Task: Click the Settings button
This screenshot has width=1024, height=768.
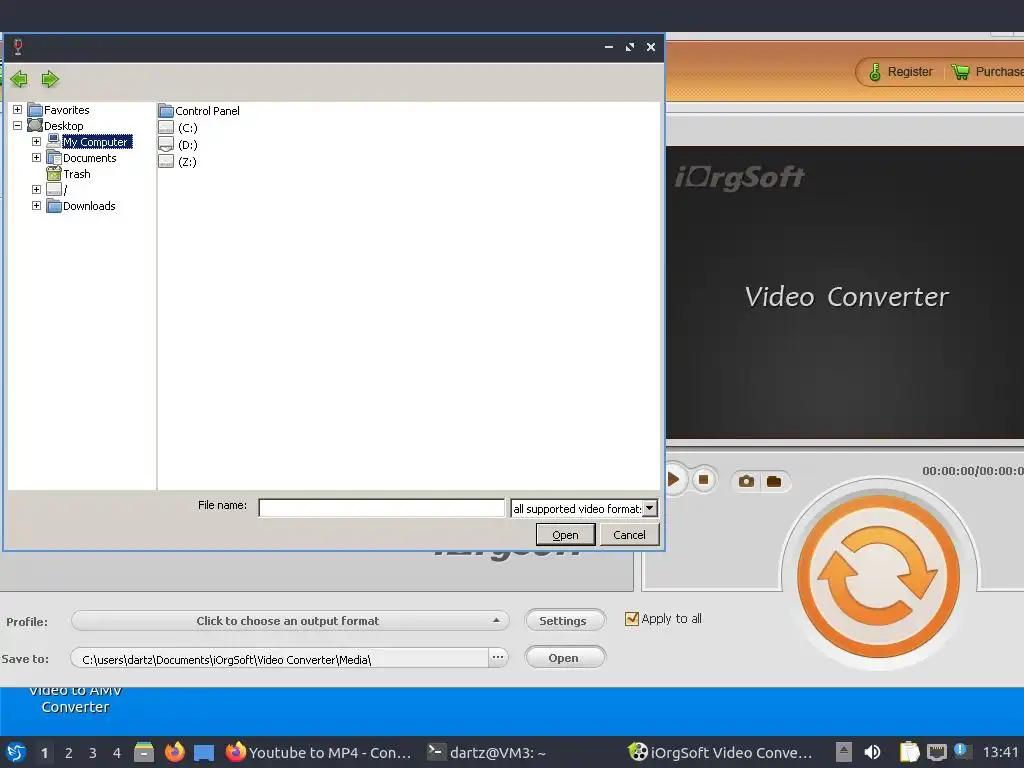Action: (565, 620)
